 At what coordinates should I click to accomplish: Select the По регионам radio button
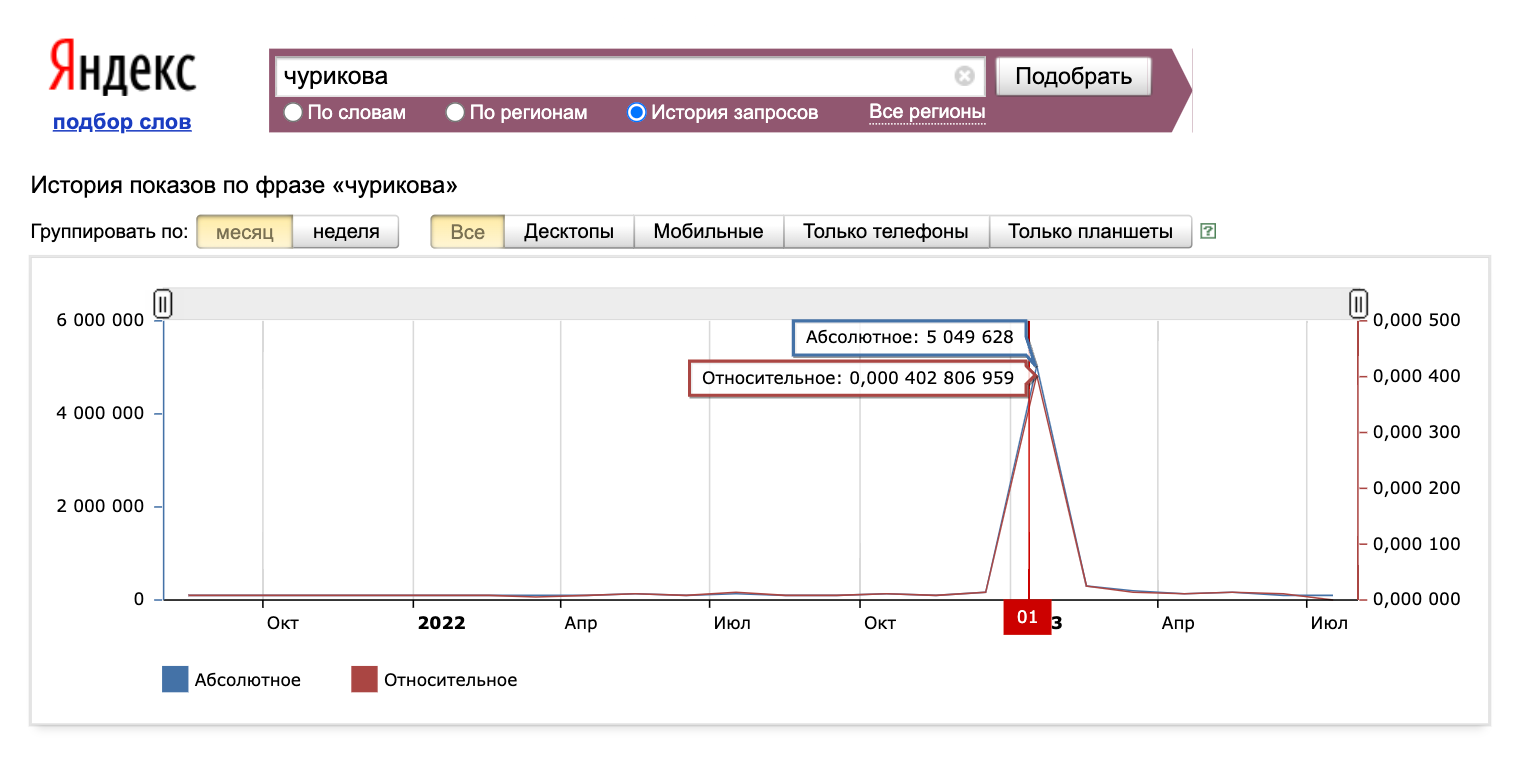tap(455, 113)
